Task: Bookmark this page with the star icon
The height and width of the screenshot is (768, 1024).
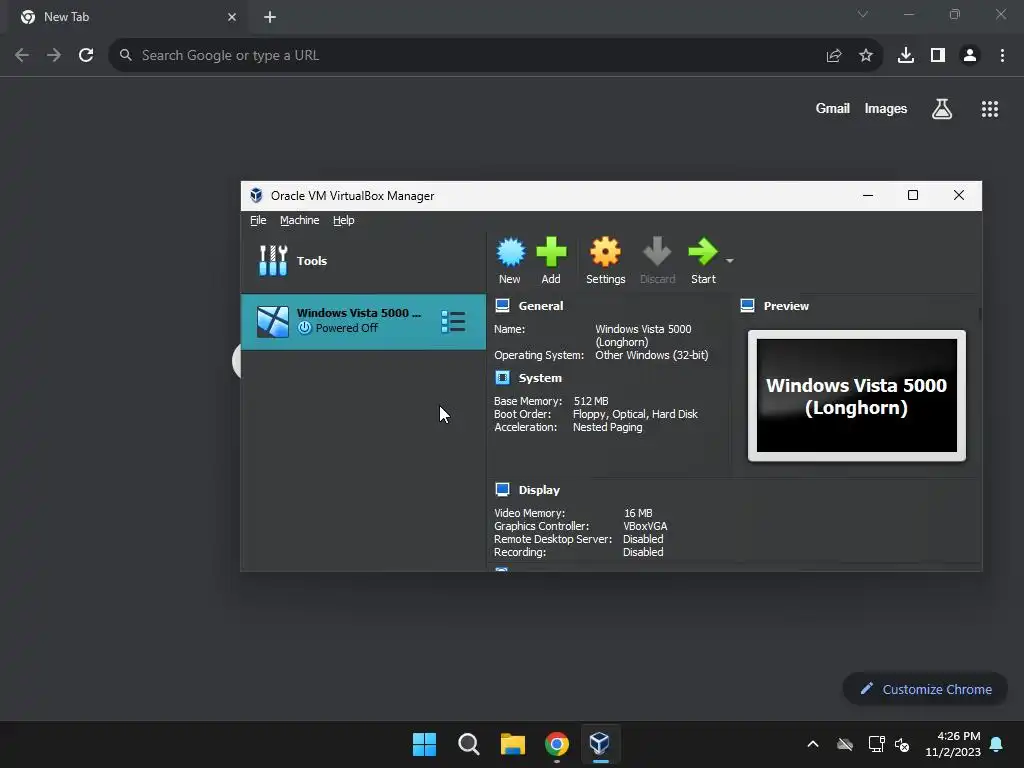Action: pos(866,55)
